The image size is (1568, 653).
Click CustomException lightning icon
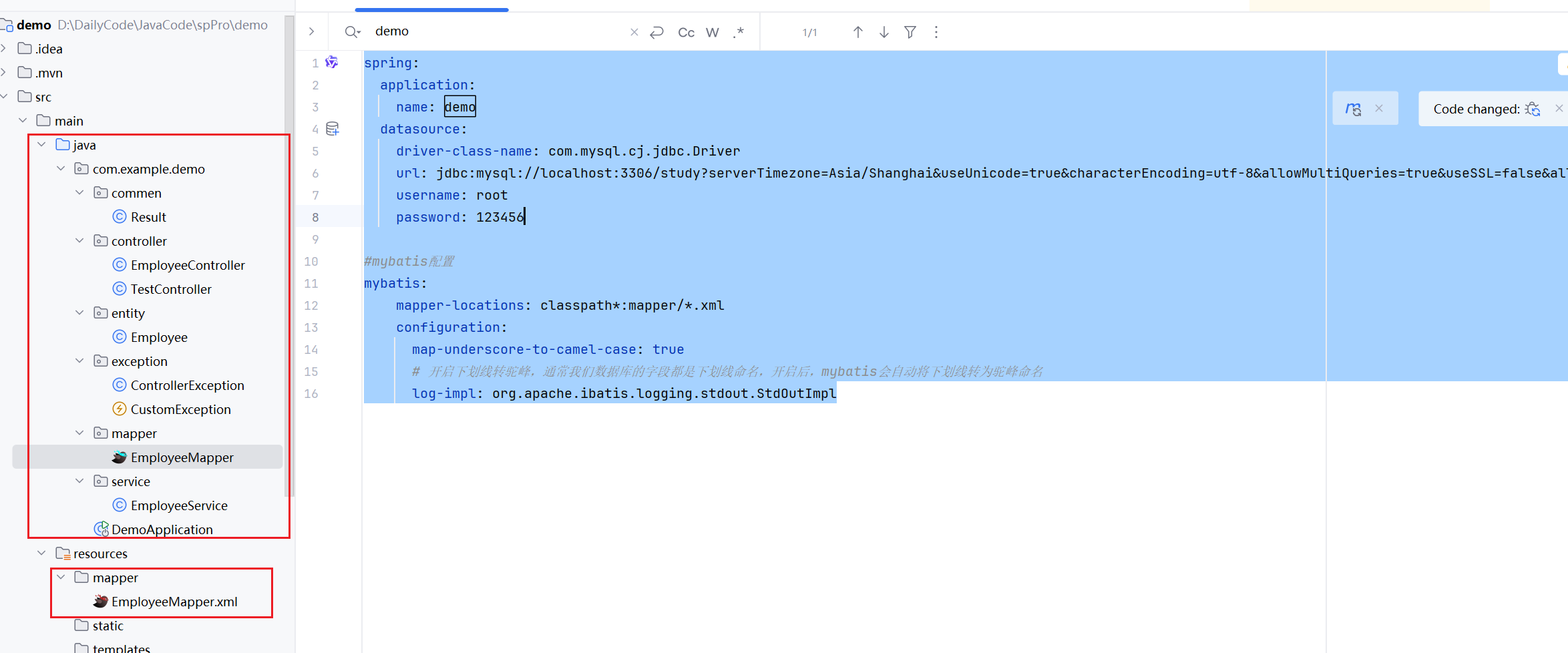click(120, 409)
